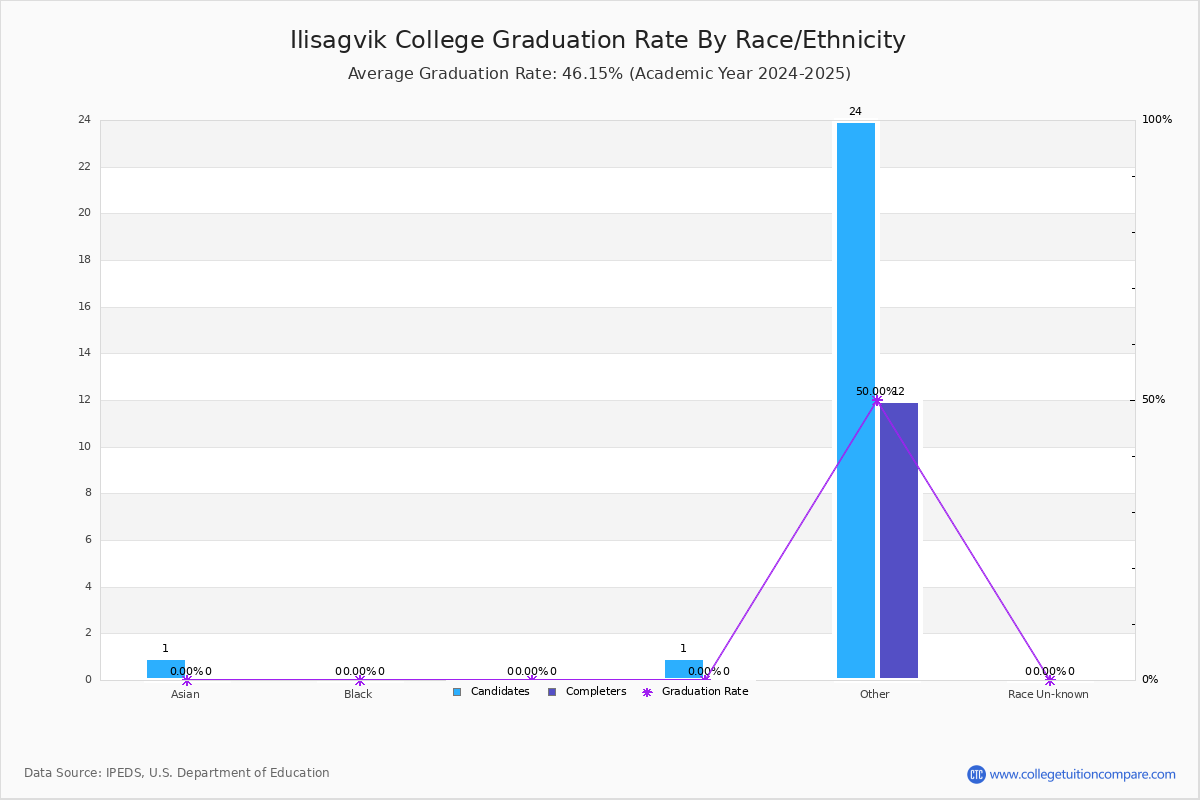Toggle Graduation Rate series in legend
Viewport: 1200px width, 800px height.
click(695, 692)
